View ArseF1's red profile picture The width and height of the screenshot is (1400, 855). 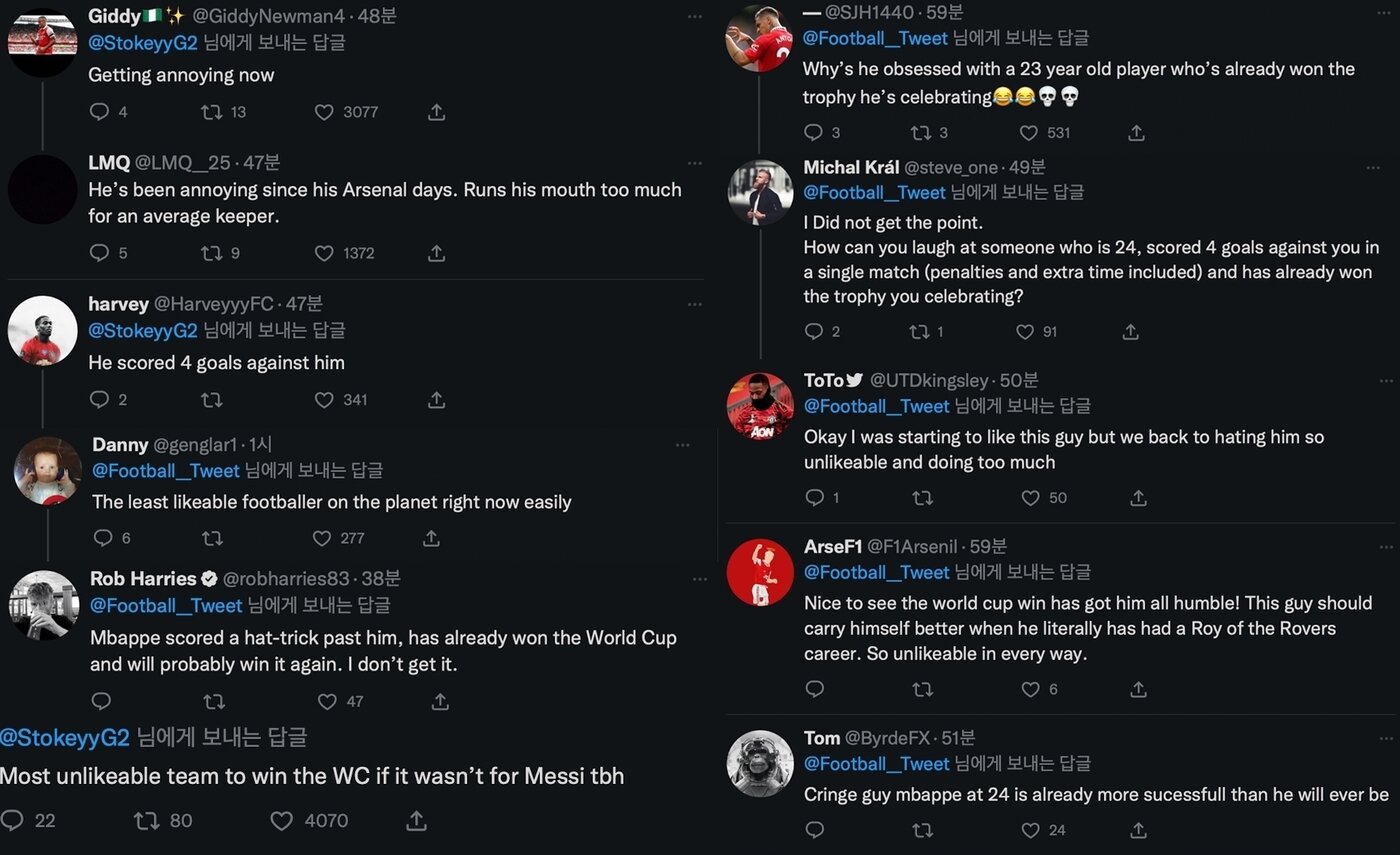(x=760, y=572)
